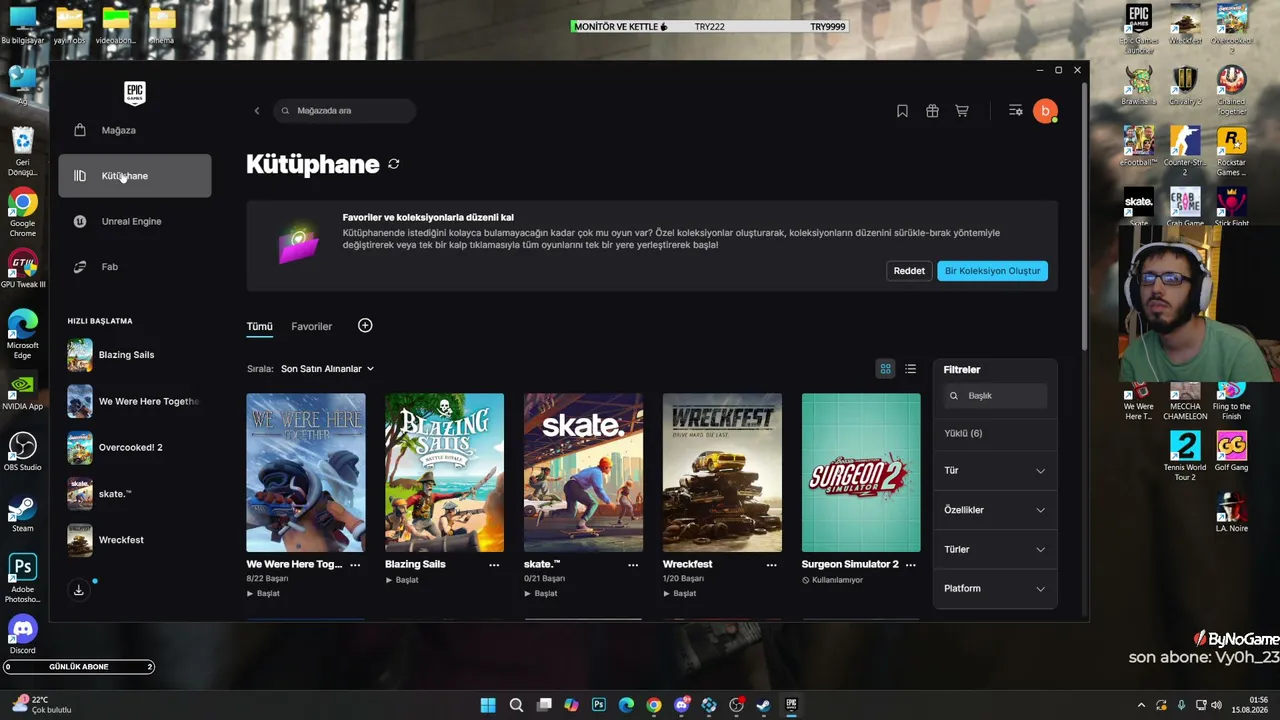Open the Surgeon Simulator 2 cover art
The image size is (1280, 720).
click(861, 472)
